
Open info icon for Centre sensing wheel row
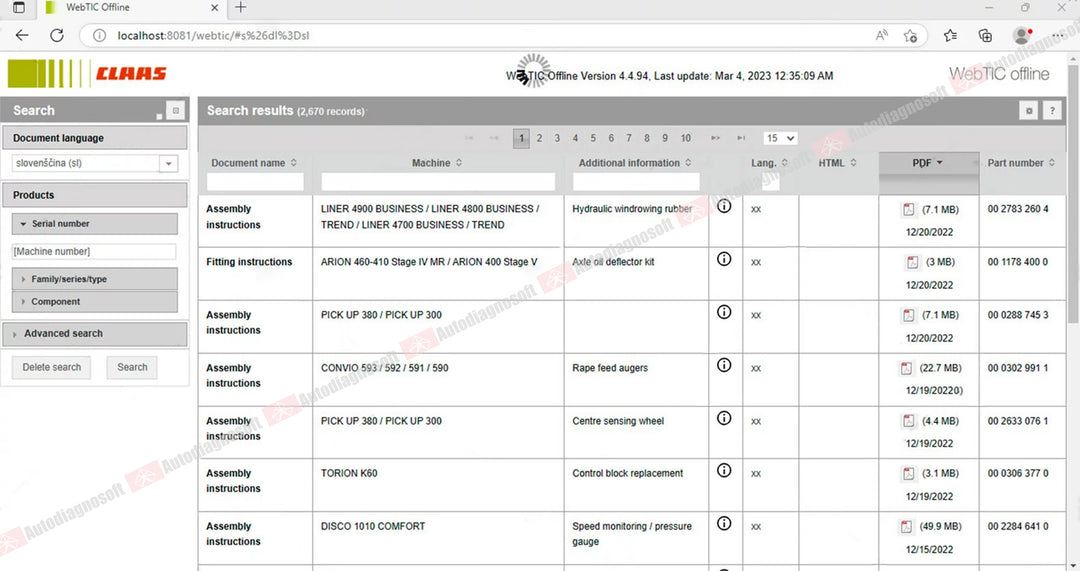click(x=724, y=418)
